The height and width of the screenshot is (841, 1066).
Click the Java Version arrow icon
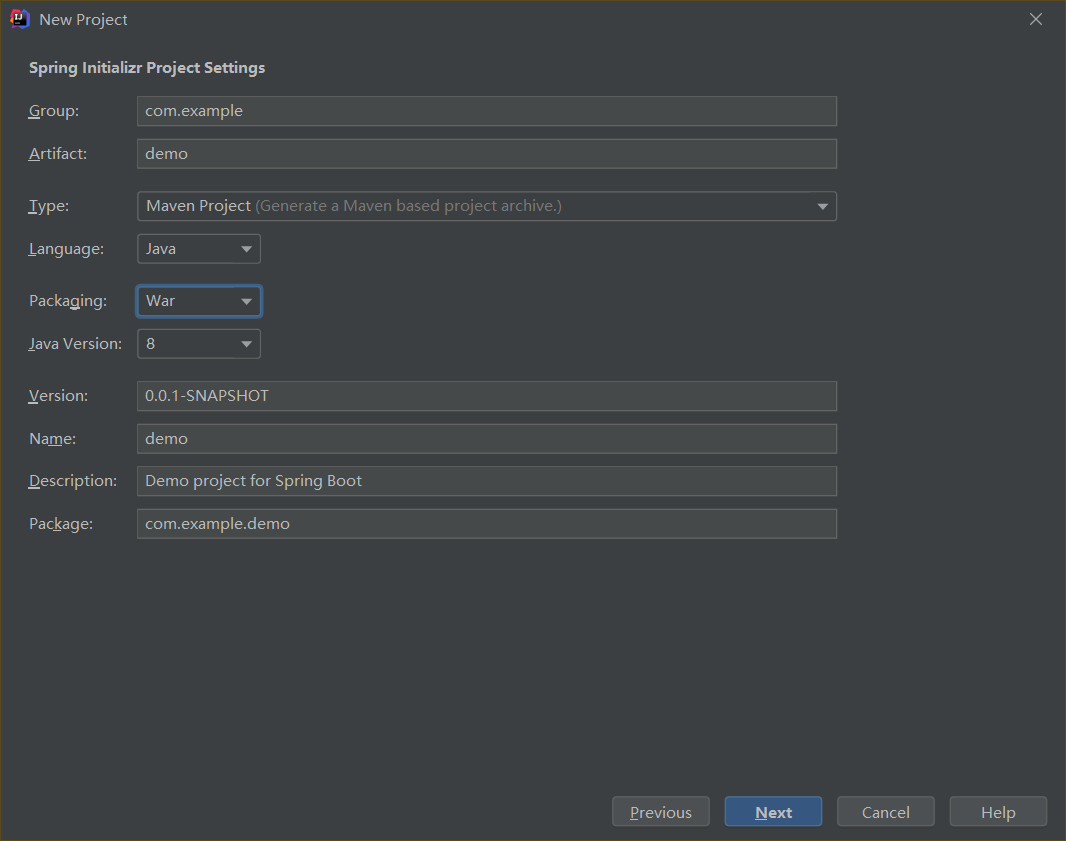(246, 344)
